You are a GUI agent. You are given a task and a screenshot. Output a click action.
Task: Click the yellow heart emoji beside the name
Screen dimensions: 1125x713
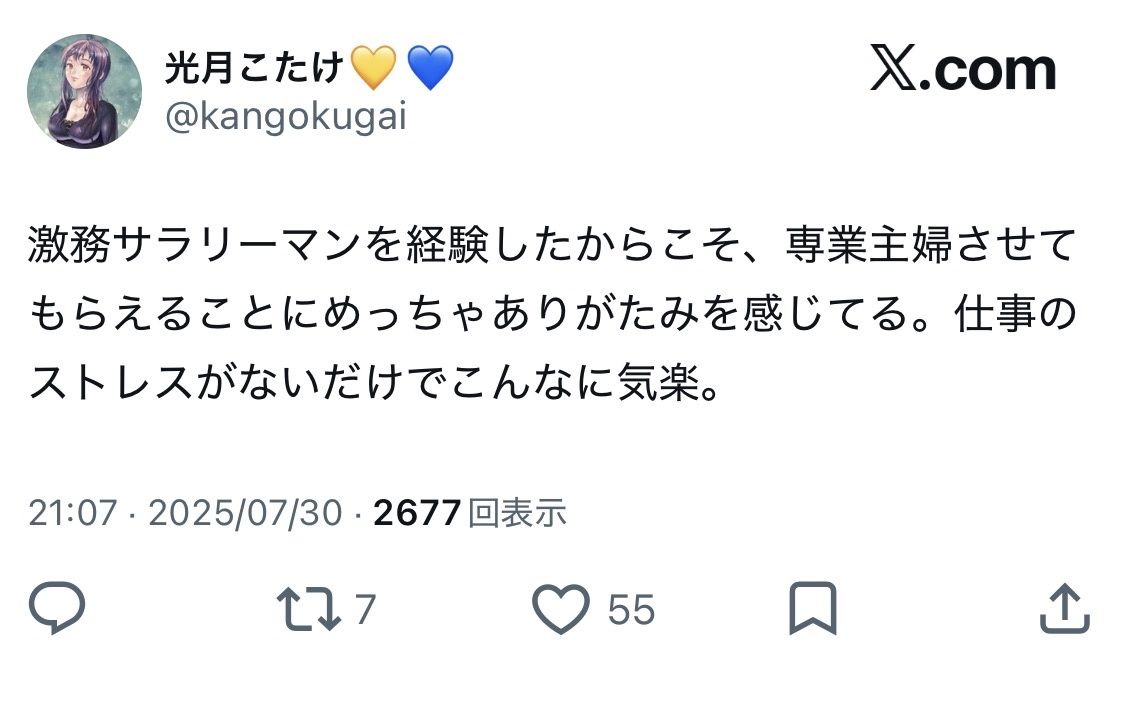click(372, 67)
